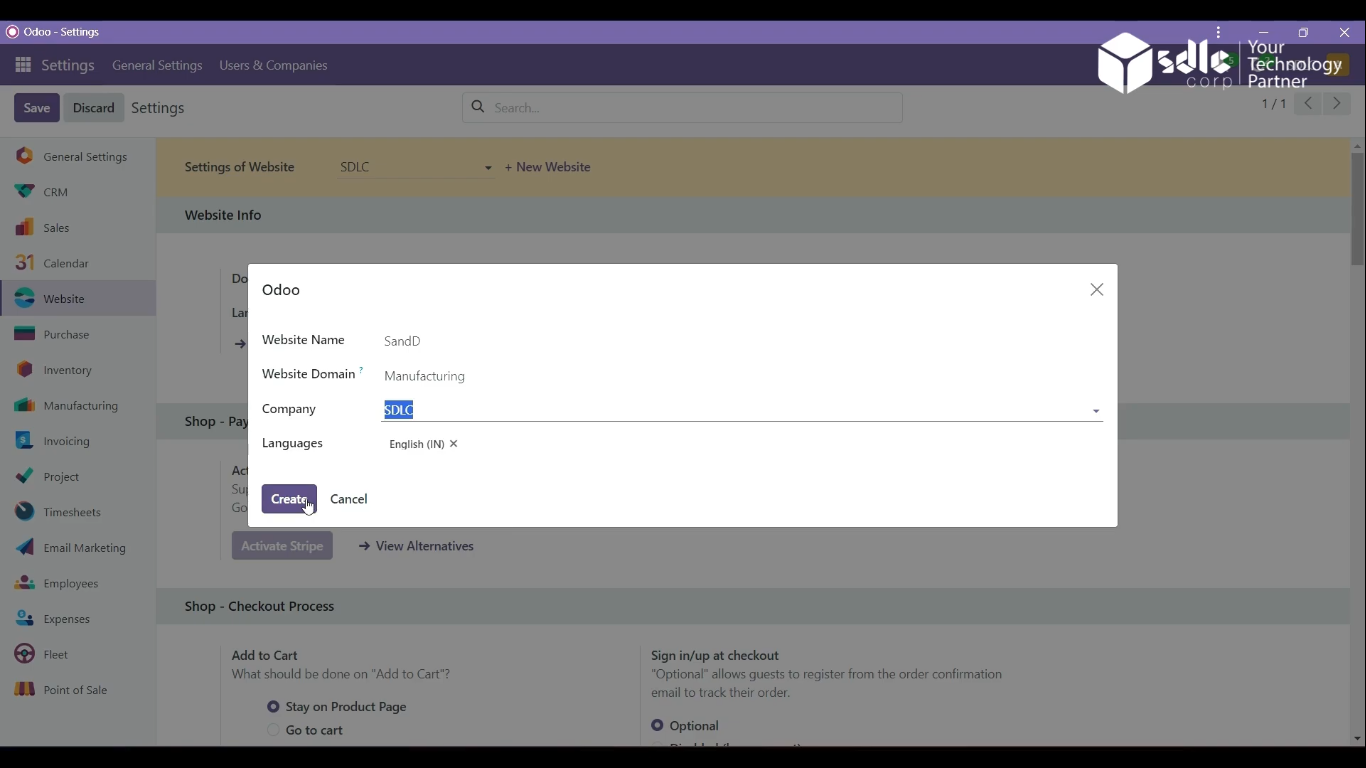Close the Odoo new website dialog
Viewport: 1366px width, 768px height.
[x=1097, y=290]
